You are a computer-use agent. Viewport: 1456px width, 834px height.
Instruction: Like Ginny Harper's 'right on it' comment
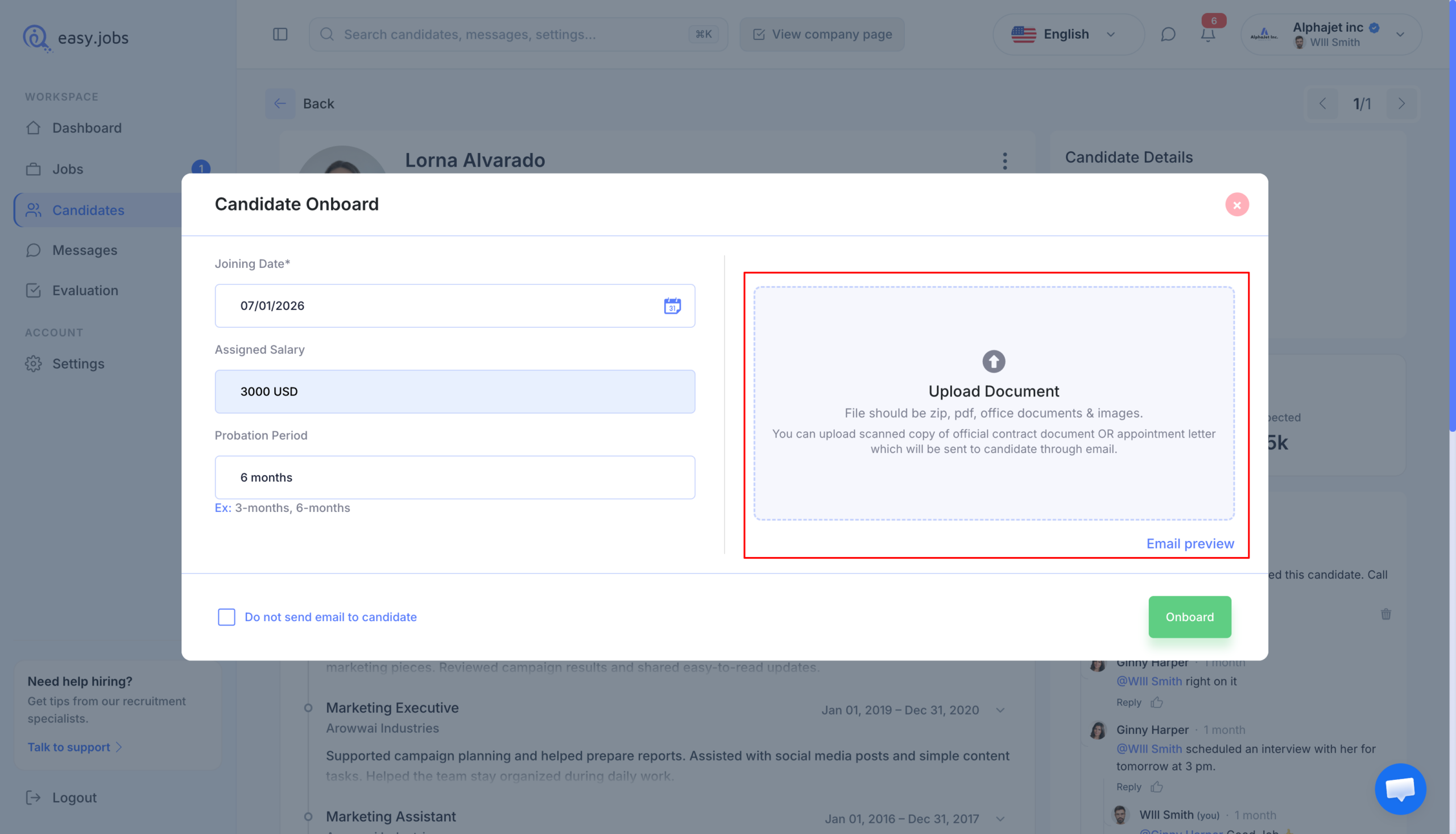[x=1156, y=702]
